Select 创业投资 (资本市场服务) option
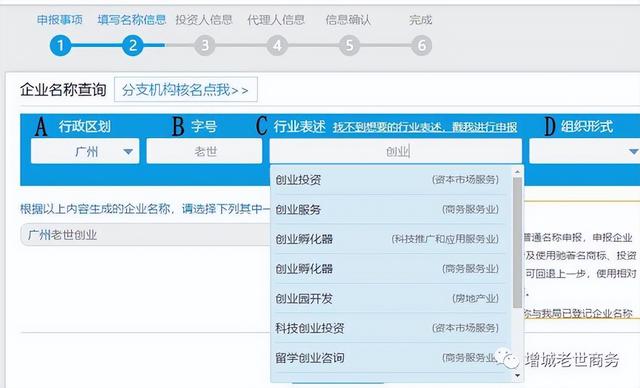This screenshot has height=388, width=640. point(390,180)
